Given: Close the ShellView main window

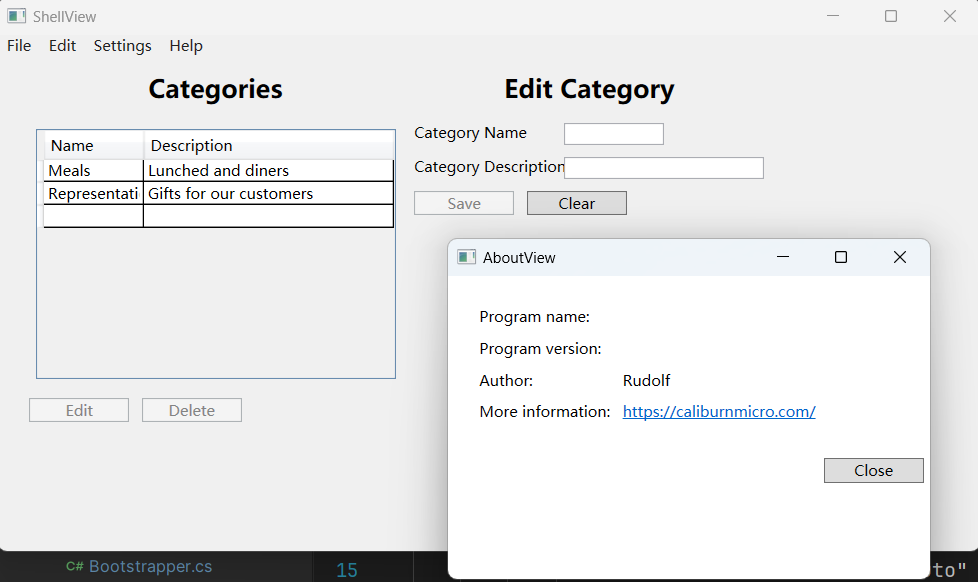Looking at the screenshot, I should [949, 16].
